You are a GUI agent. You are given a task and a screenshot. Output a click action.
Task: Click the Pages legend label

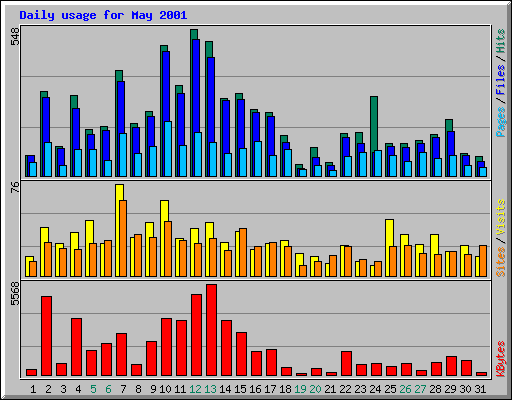coord(500,122)
